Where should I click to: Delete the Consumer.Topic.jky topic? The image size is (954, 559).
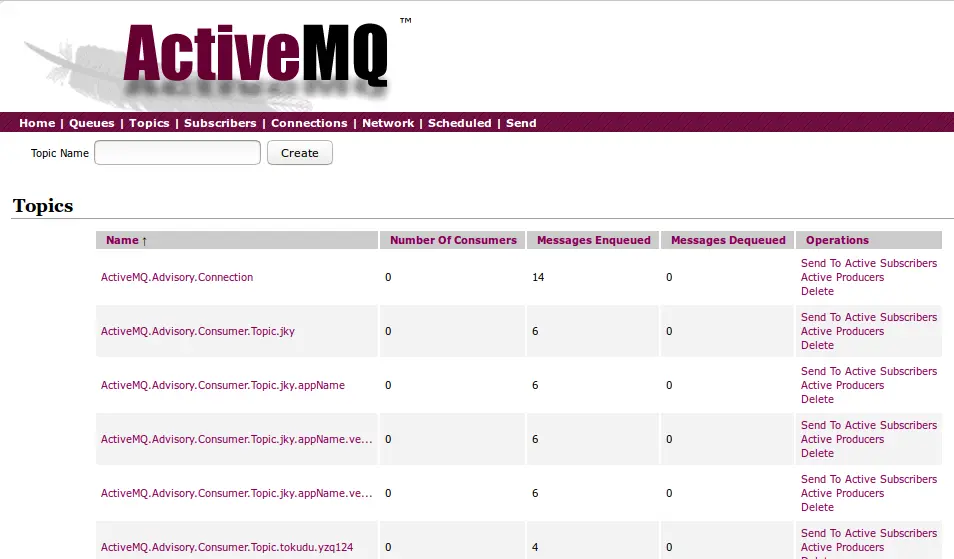pyautogui.click(x=817, y=345)
